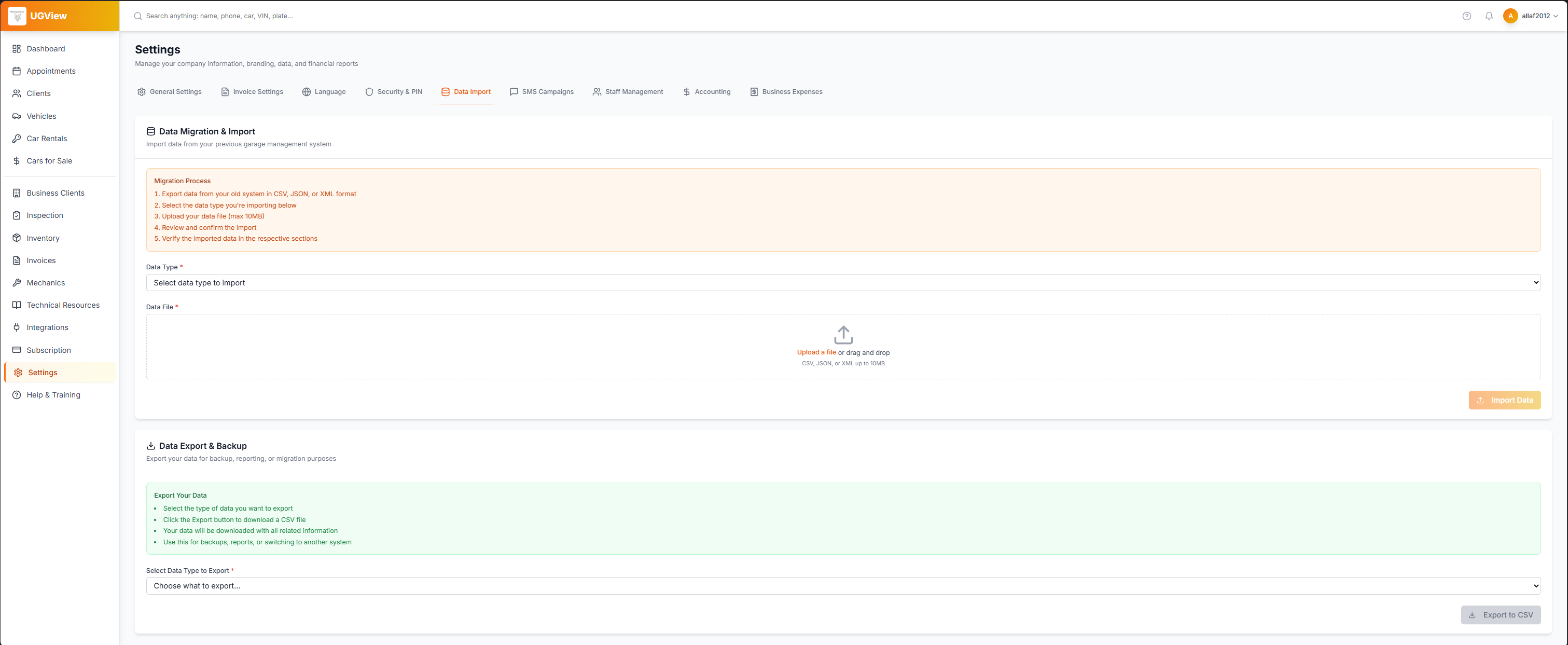Screen dimensions: 1568x645
Task: Click the search magnifier icon
Action: pos(138,17)
